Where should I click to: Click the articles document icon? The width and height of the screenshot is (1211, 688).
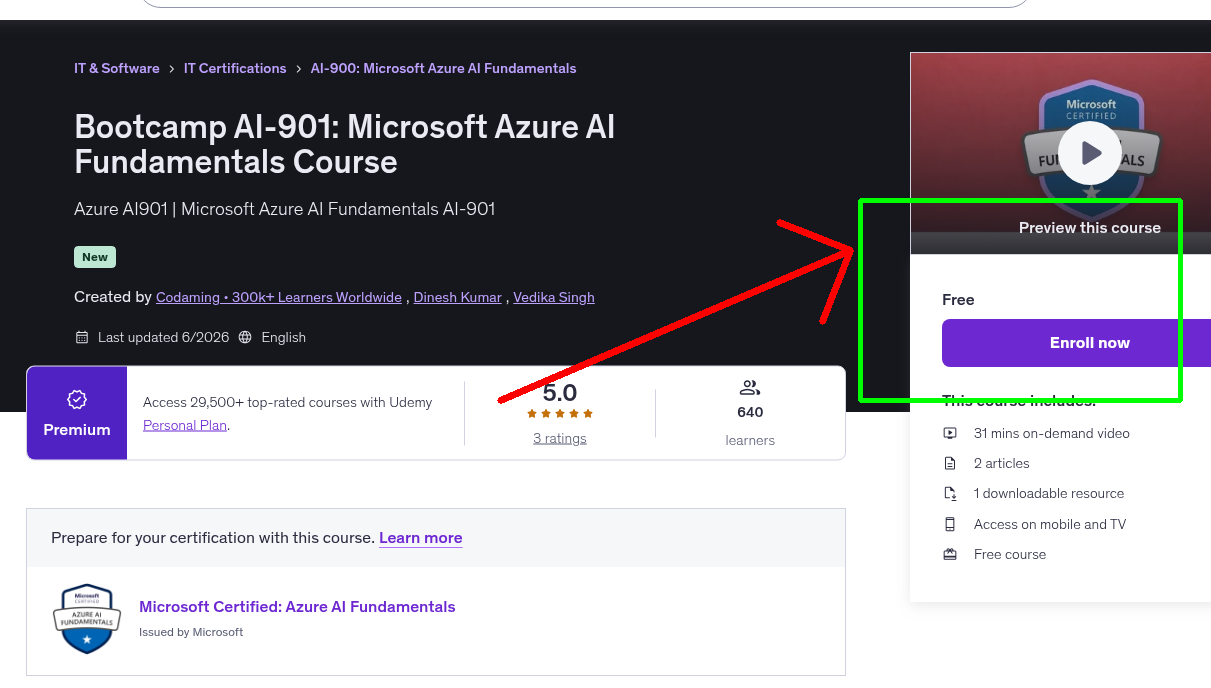coord(950,463)
